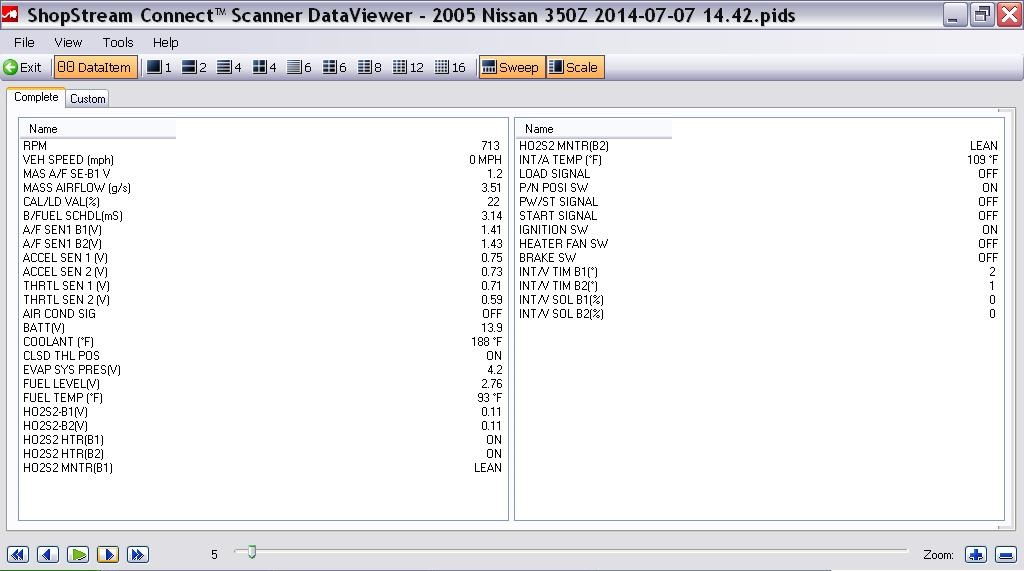Click the frame position slider handle

251,552
